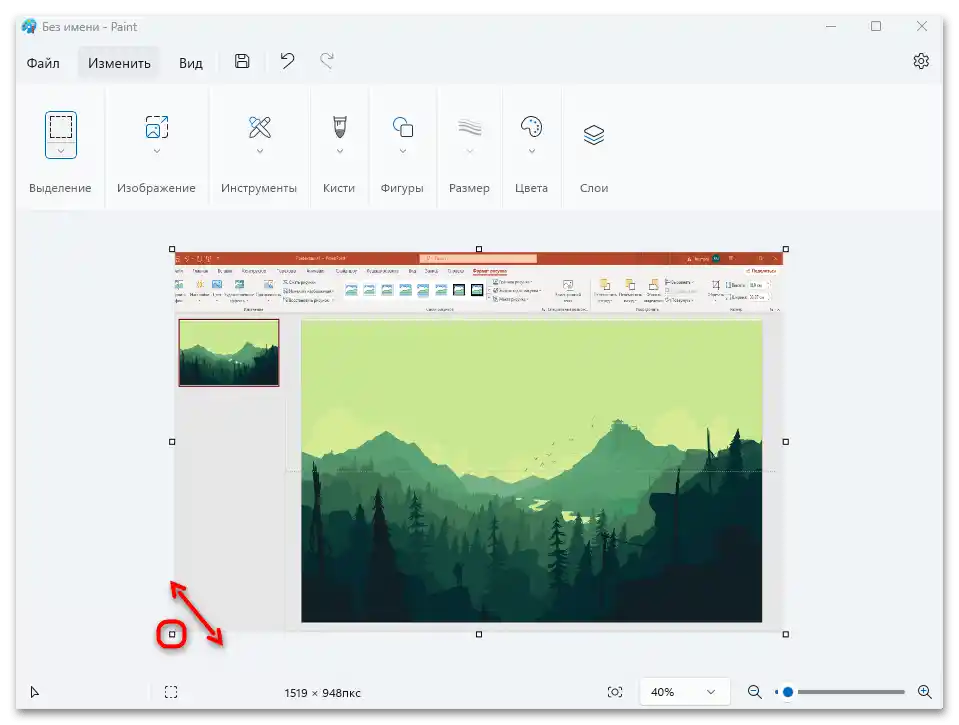Expand the Selection tool dropdown chevron
Screen dimensions: 959x725
pos(61,151)
